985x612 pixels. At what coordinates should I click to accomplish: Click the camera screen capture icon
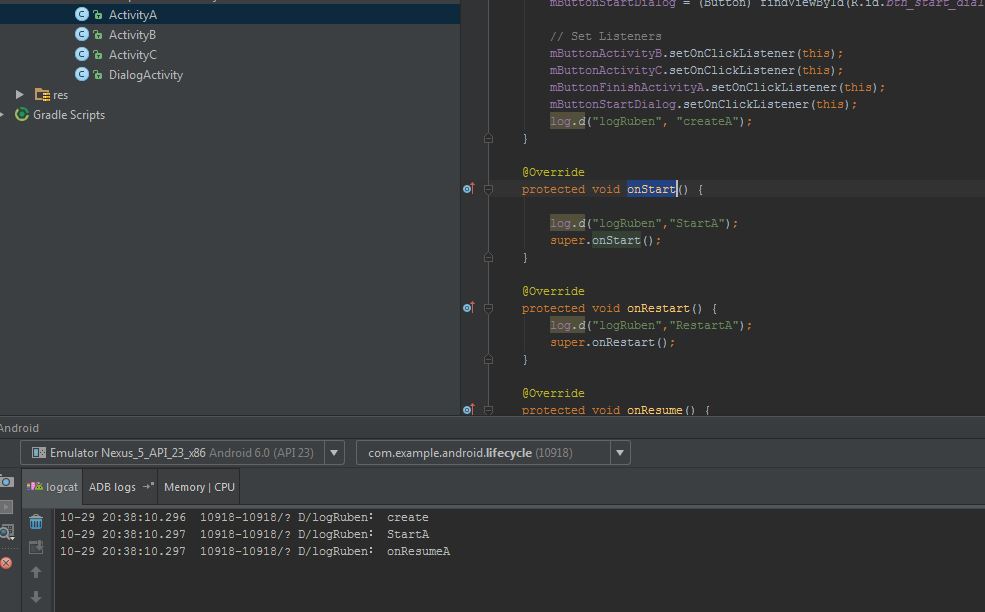coord(6,482)
